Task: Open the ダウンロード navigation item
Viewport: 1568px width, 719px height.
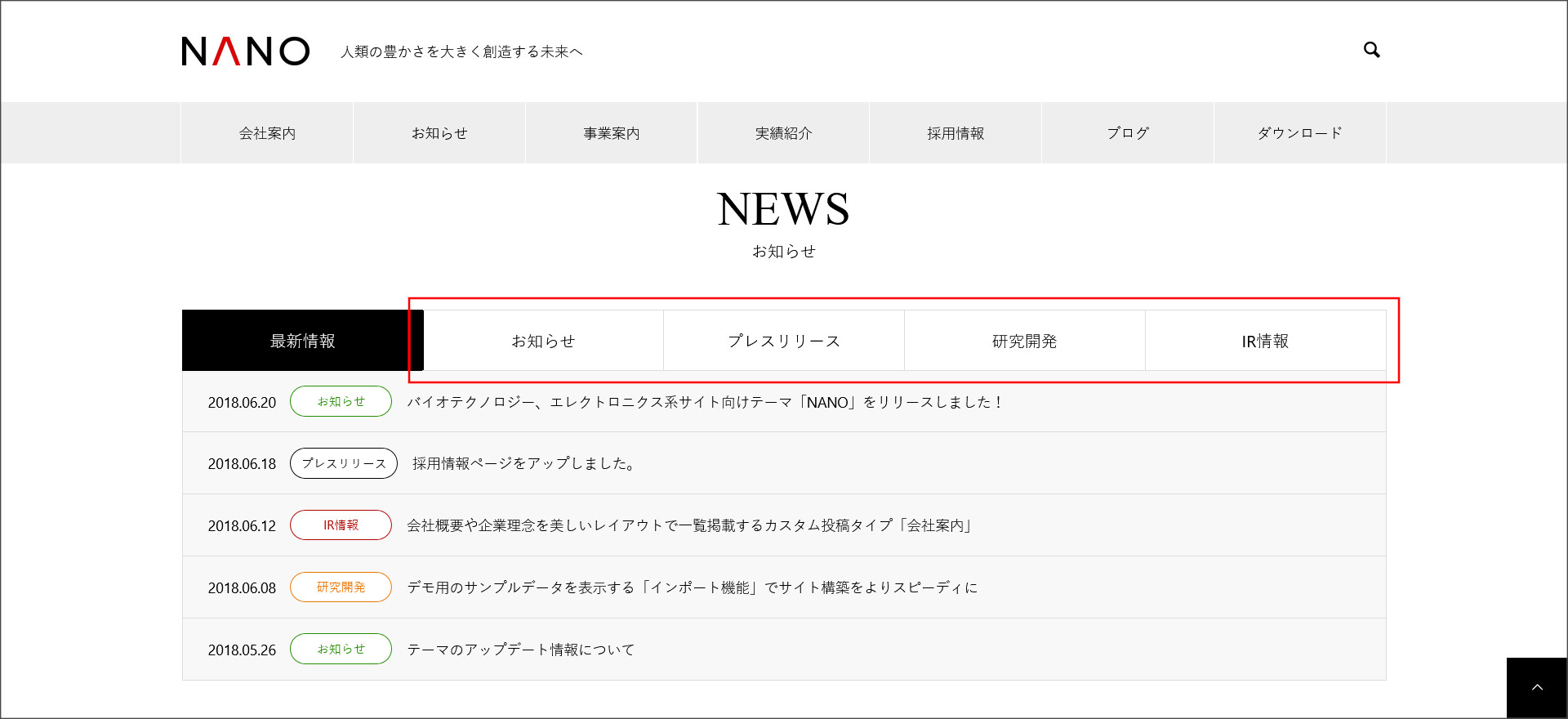Action: (1299, 133)
